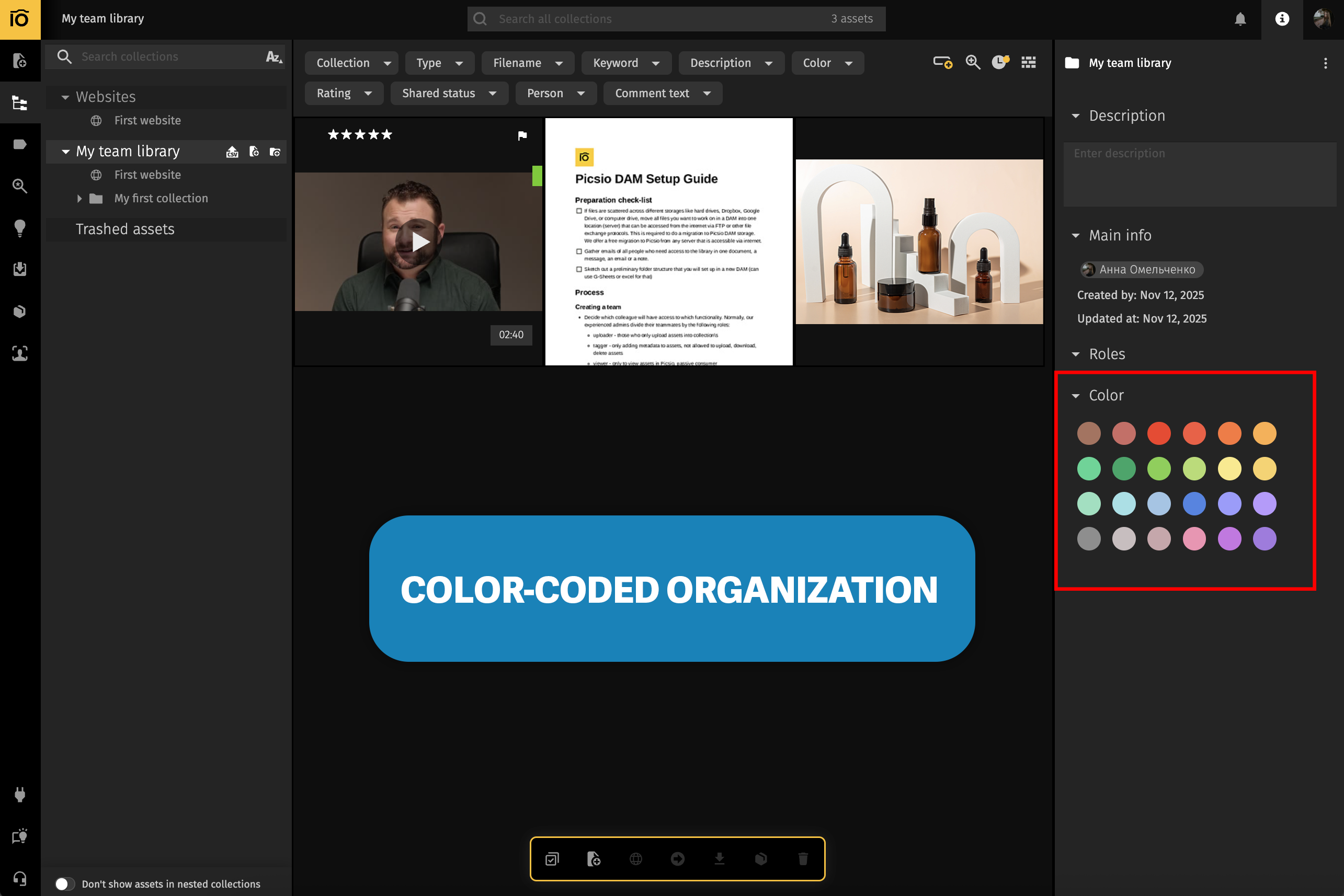Click the upload CSV icon on My team library
The image size is (1344, 896).
232,152
